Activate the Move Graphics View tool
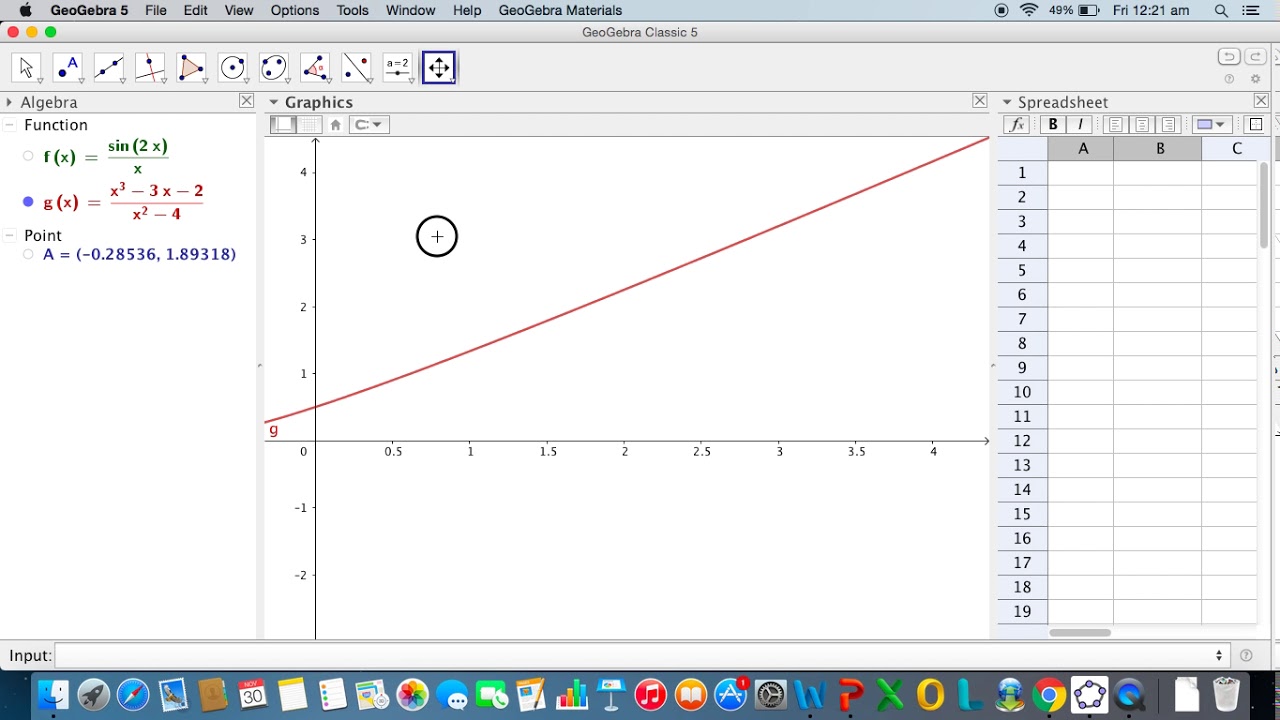The height and width of the screenshot is (720, 1280). tap(439, 68)
